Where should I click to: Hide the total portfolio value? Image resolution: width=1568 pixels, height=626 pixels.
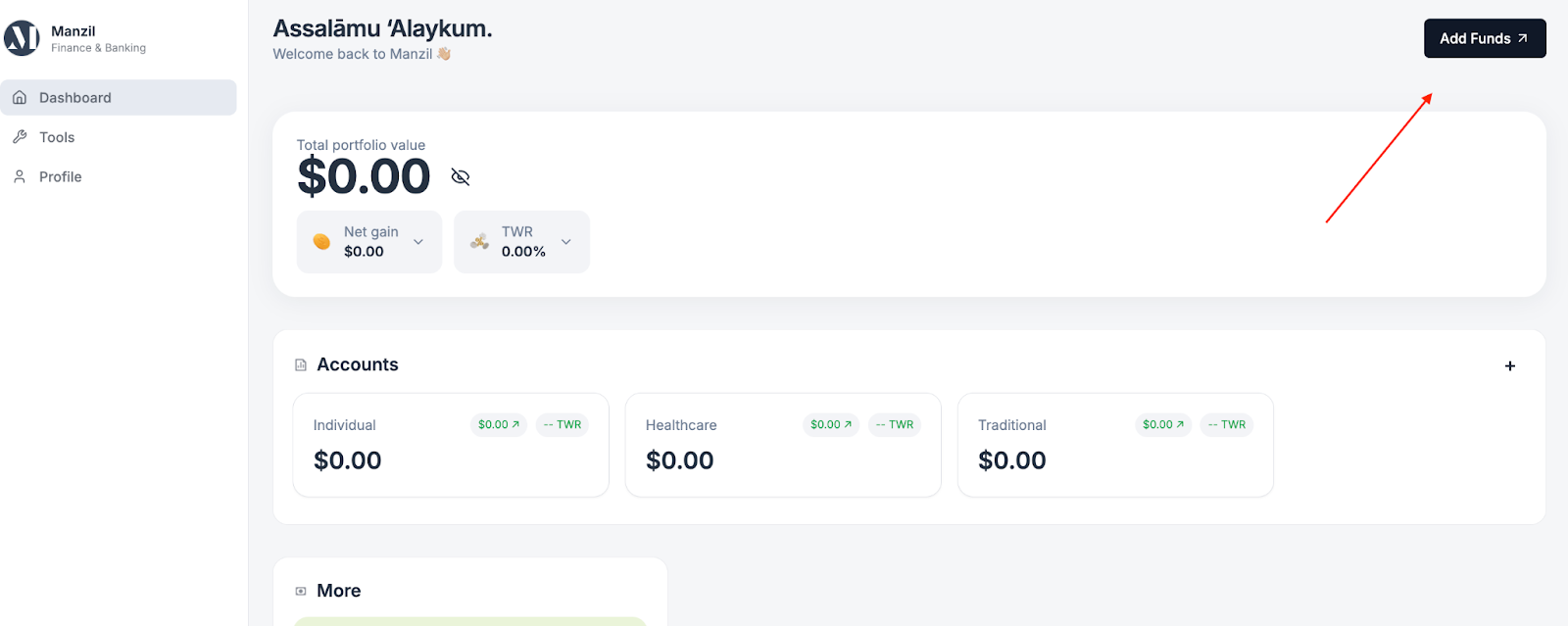tap(461, 176)
